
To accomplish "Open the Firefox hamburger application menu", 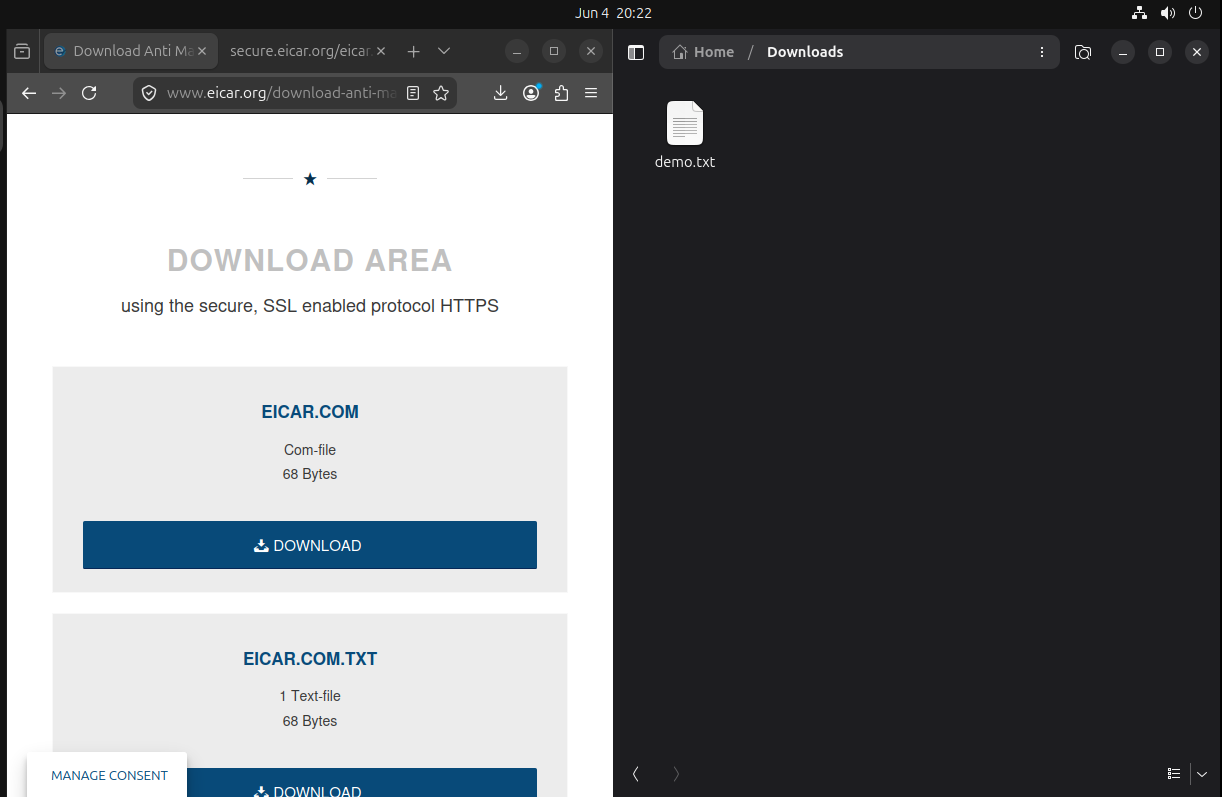I will (x=591, y=93).
